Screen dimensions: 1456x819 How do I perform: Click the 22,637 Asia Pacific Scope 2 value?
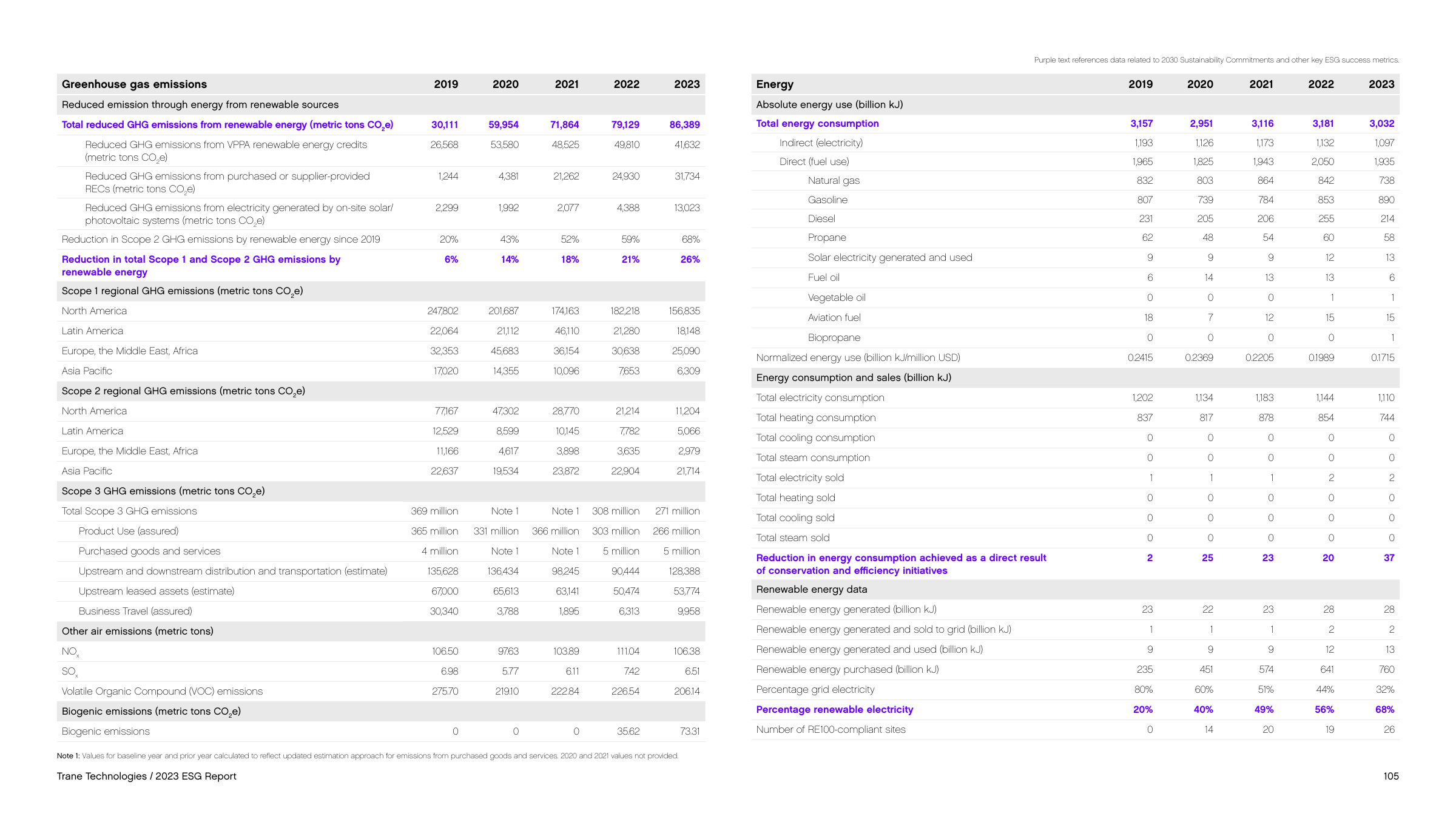(x=444, y=471)
